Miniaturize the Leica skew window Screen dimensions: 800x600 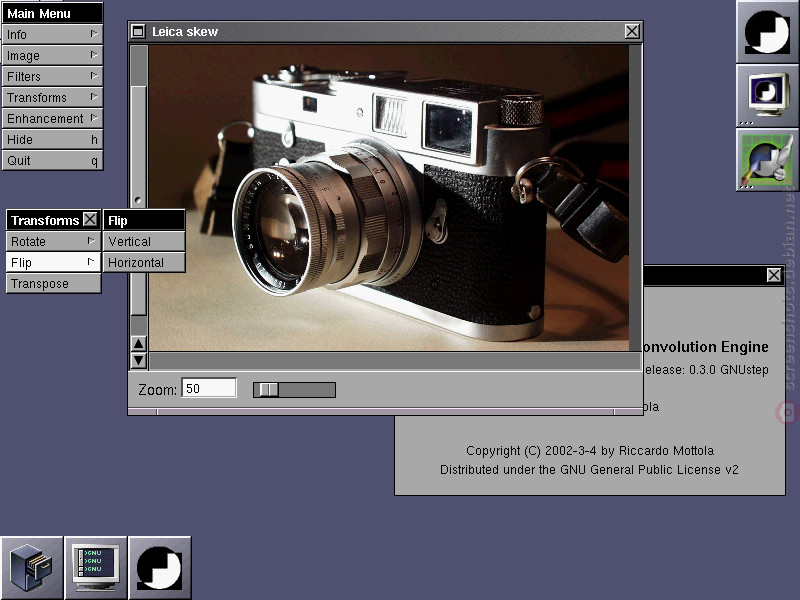pos(138,32)
